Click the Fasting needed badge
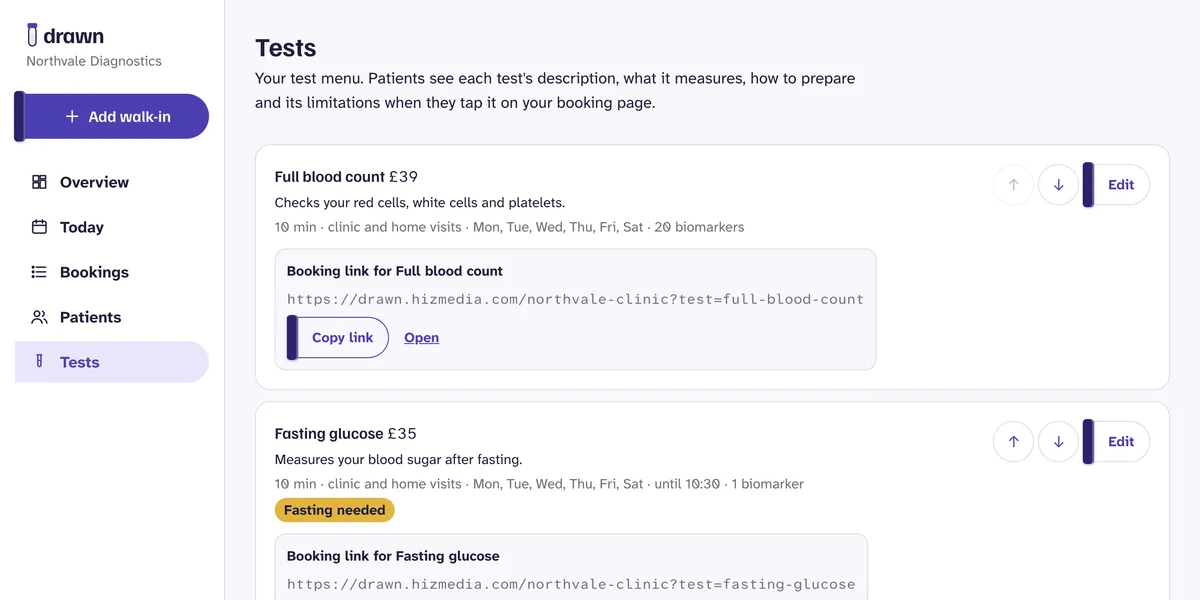This screenshot has height=600, width=1200. click(x=335, y=510)
